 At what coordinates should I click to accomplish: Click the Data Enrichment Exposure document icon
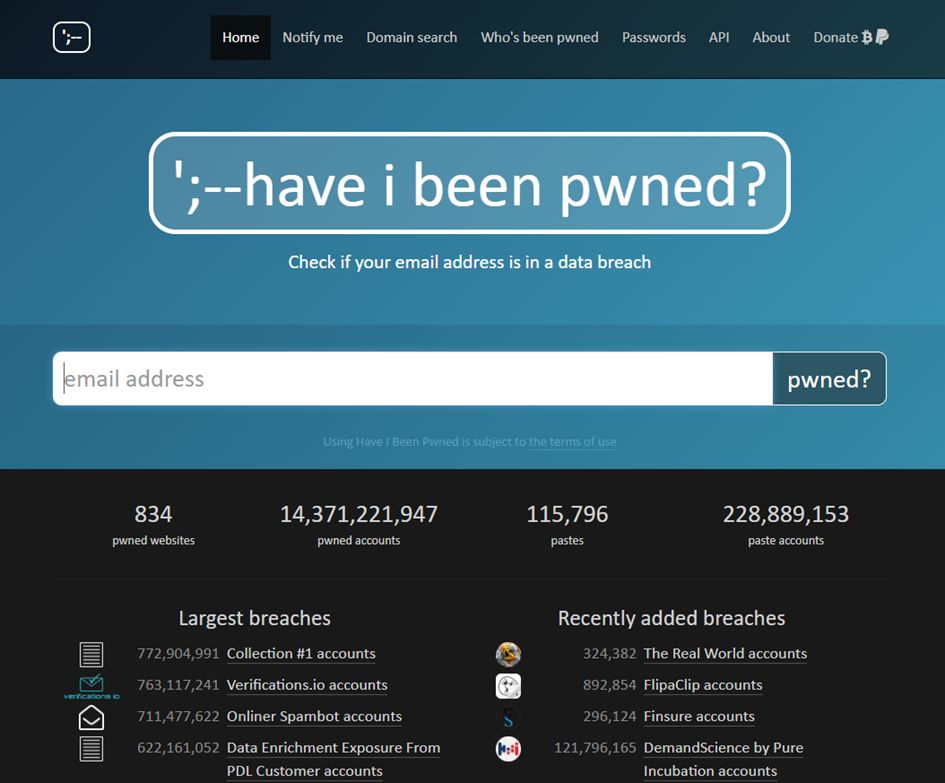click(92, 749)
